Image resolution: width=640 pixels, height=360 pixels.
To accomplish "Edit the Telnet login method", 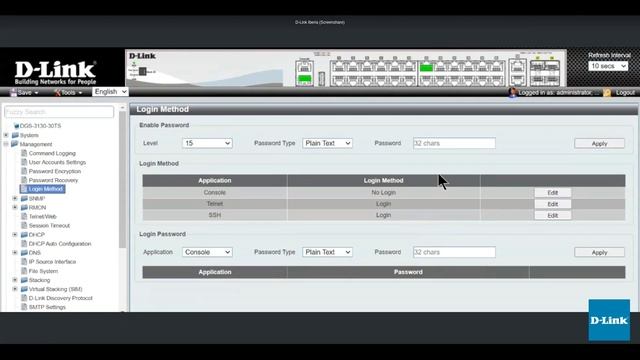I will [x=553, y=204].
